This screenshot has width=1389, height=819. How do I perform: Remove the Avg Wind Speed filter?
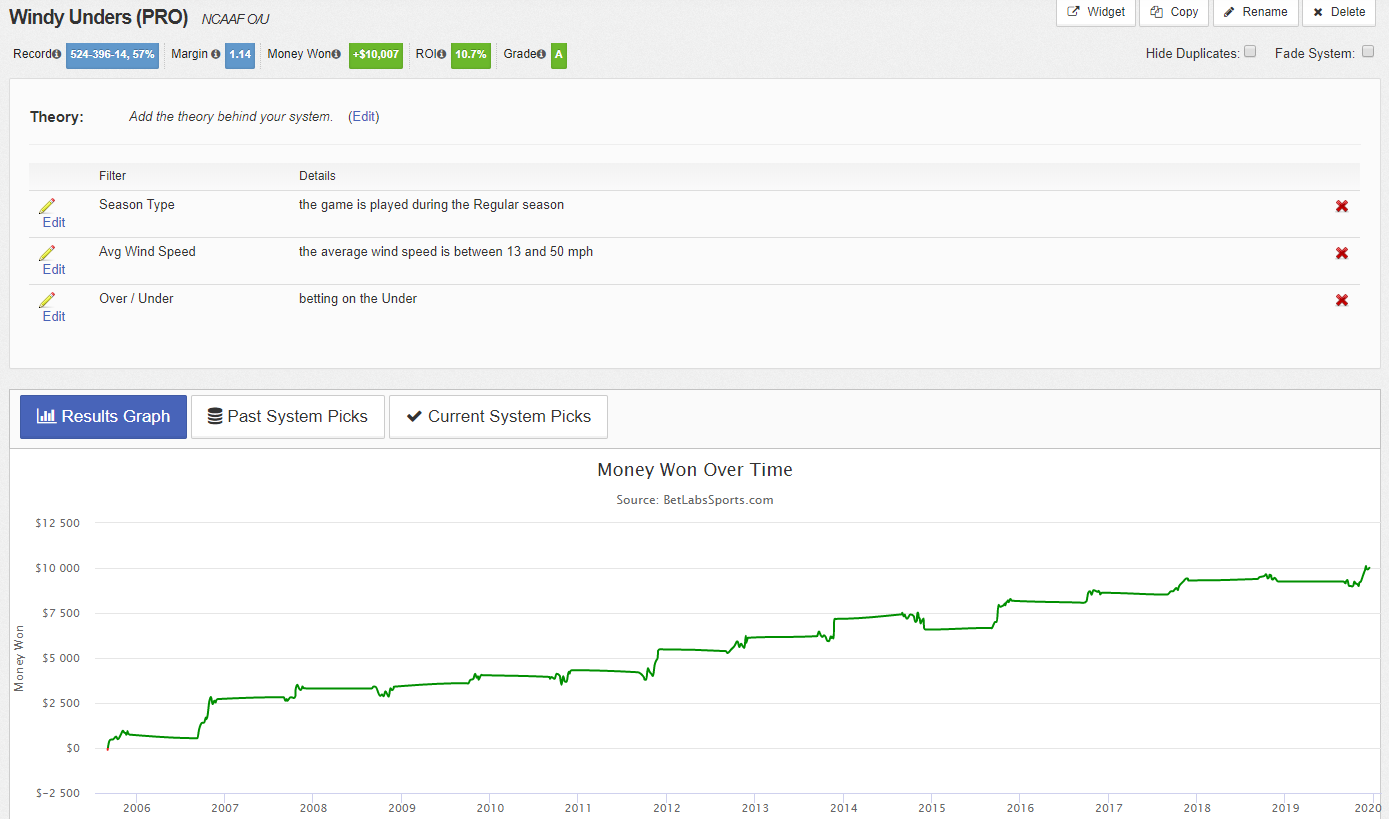(1342, 253)
